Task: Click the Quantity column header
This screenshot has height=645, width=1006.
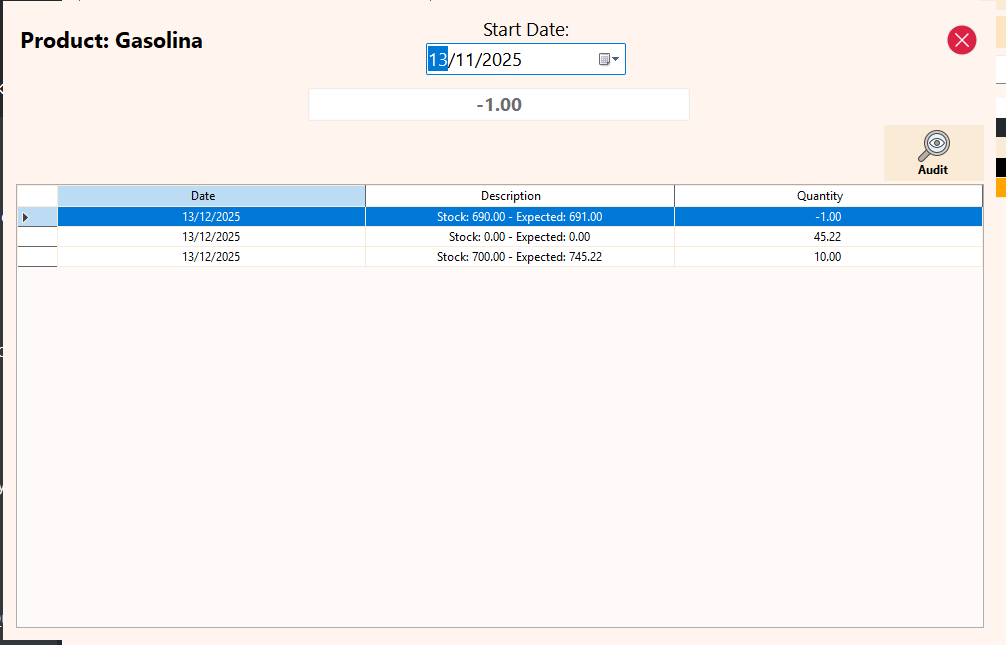Action: (x=820, y=195)
